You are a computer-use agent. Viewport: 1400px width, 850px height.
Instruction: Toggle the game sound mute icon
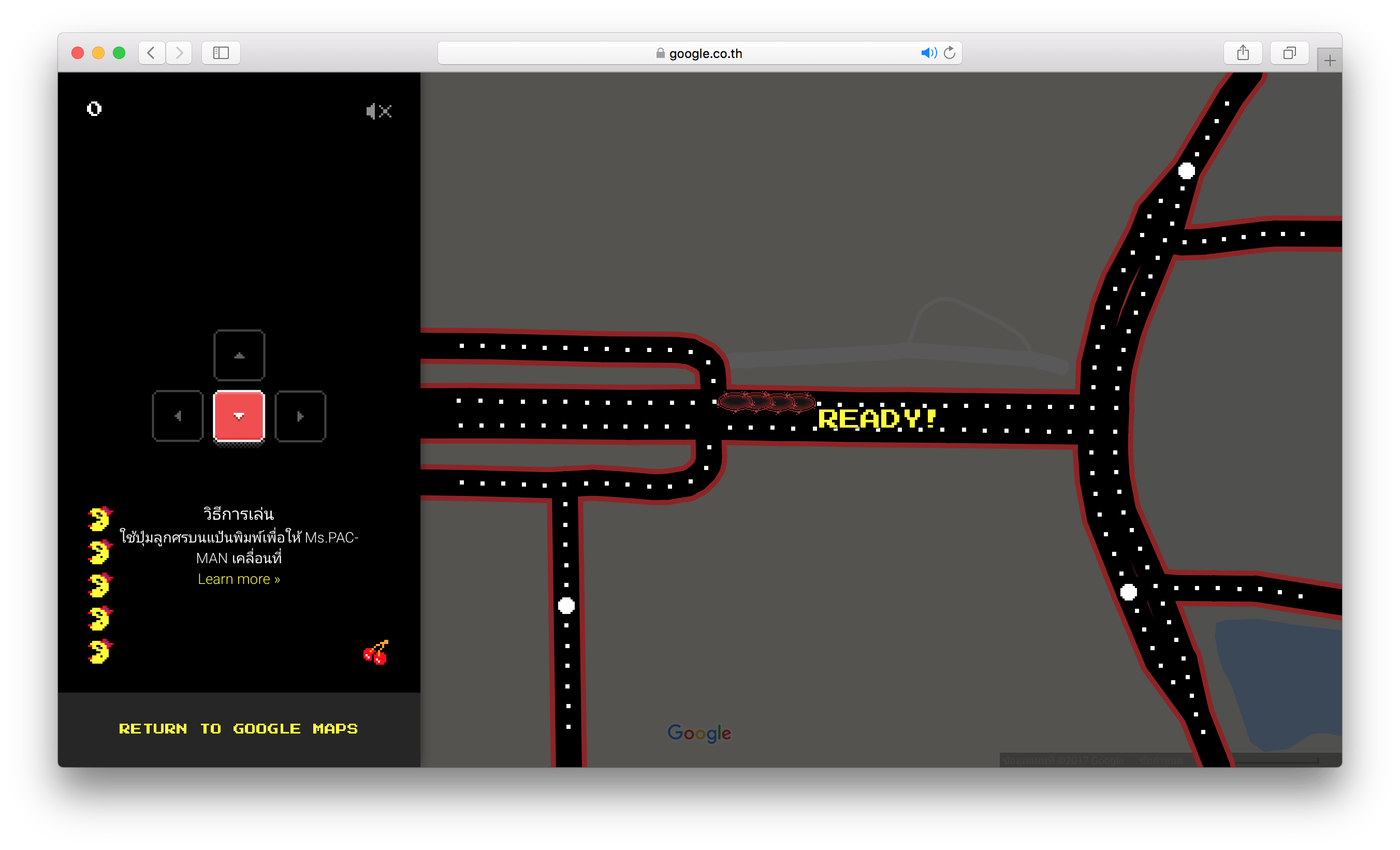(x=379, y=111)
